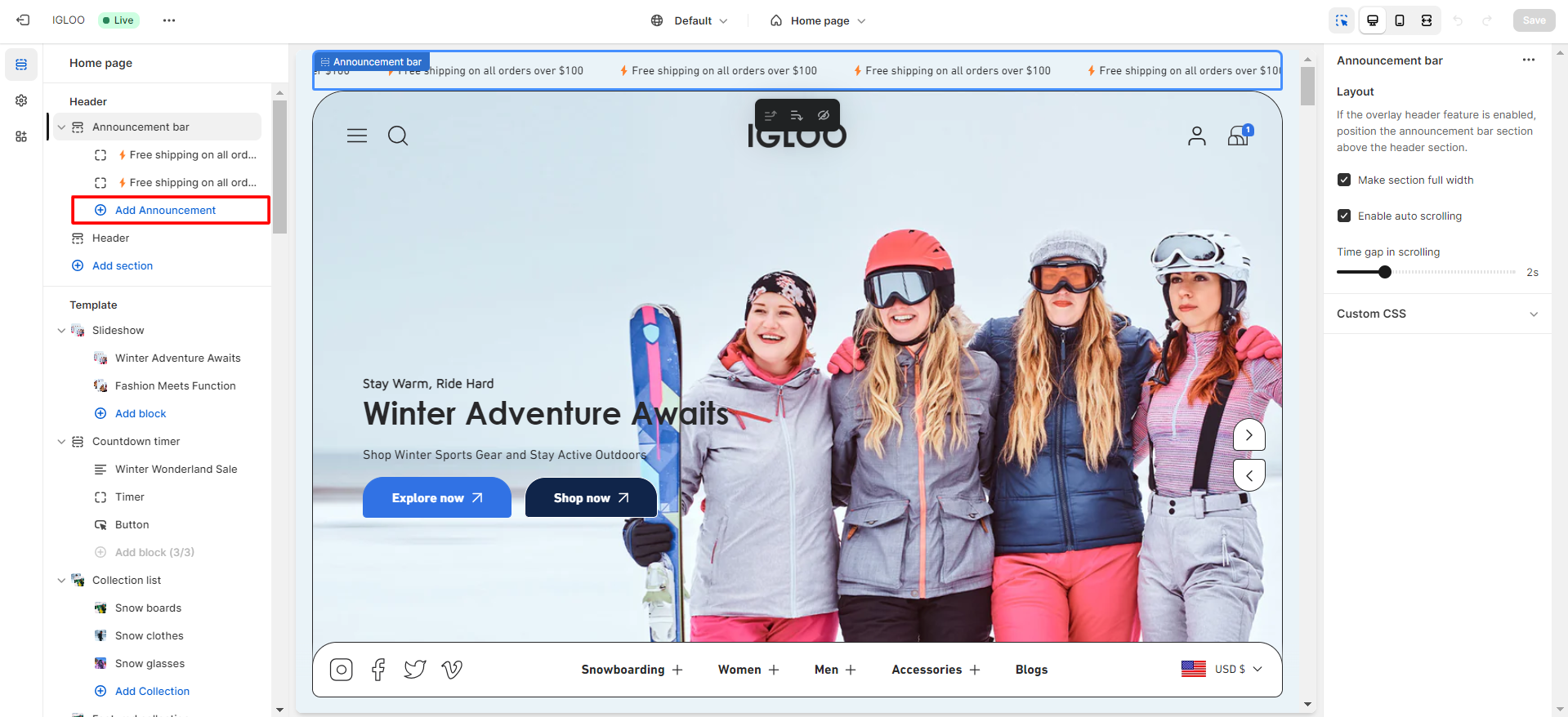Adjust the Time gap in scrolling slider
Viewport: 1568px width, 717px height.
(x=1385, y=272)
